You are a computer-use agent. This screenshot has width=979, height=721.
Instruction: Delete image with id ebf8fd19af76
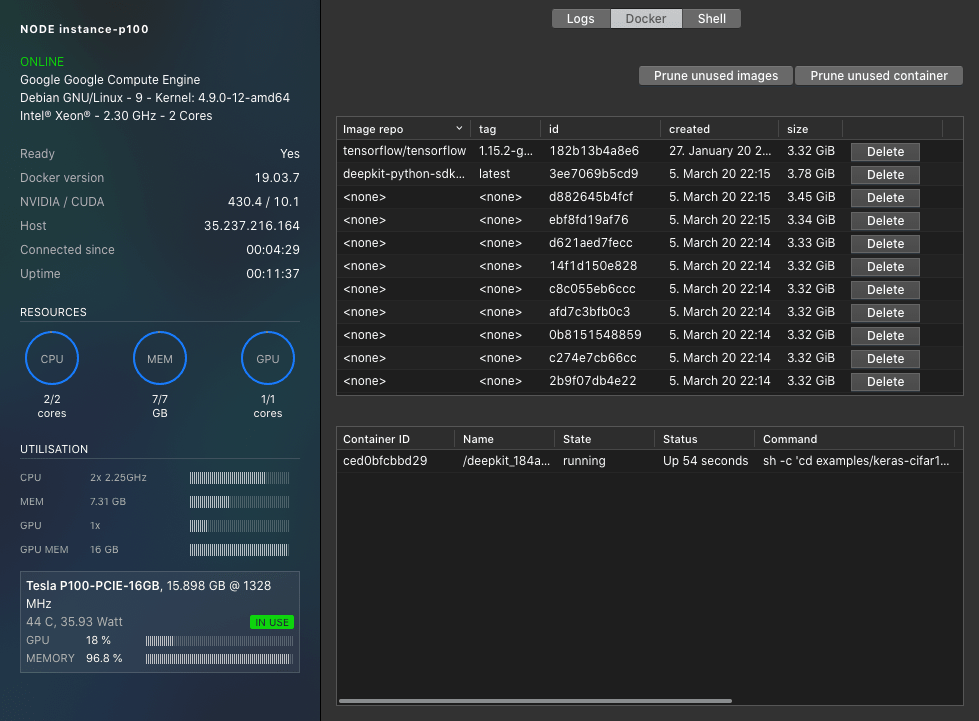(x=885, y=221)
